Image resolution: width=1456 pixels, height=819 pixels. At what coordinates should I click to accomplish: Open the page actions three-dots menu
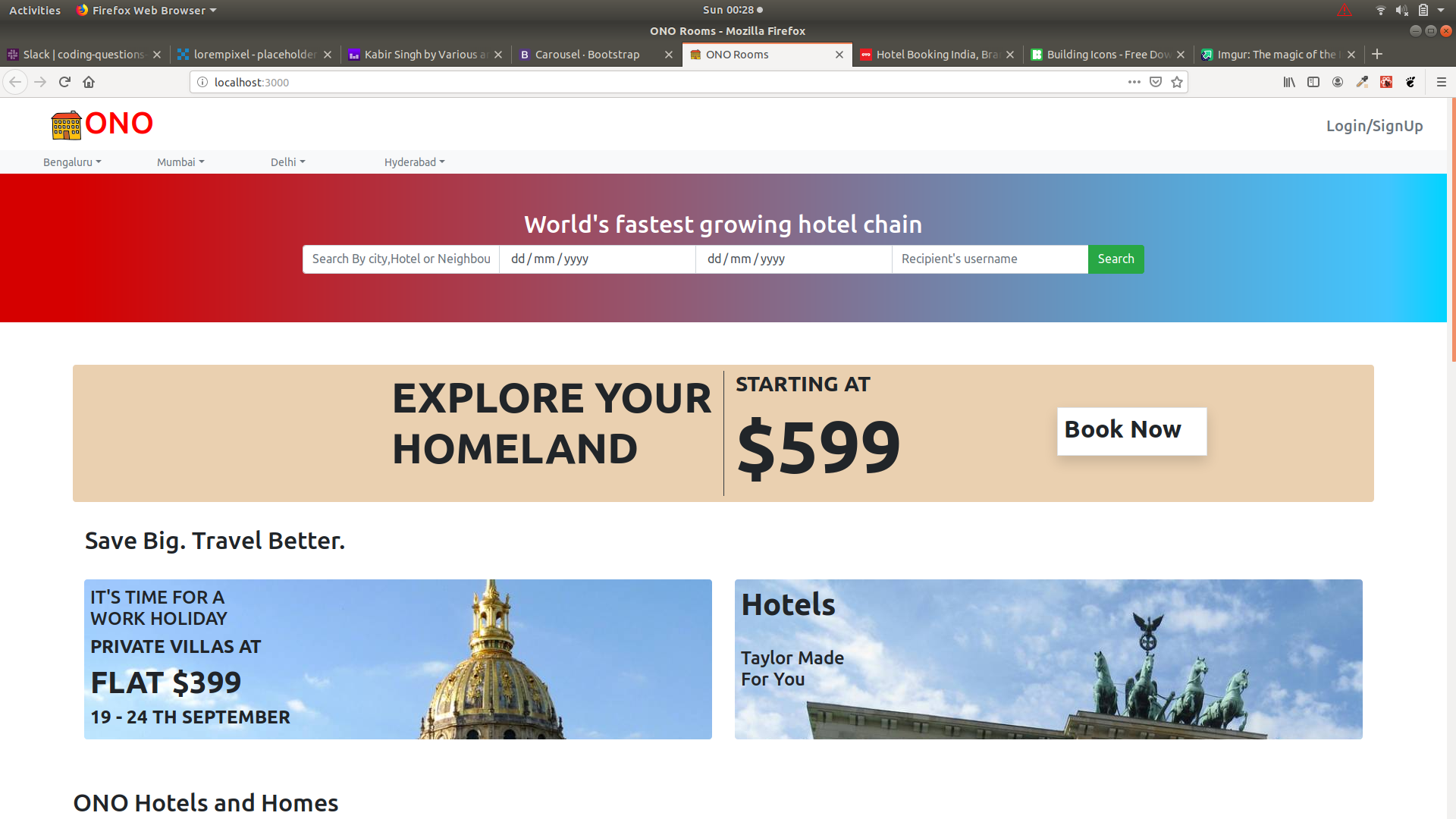click(1134, 82)
